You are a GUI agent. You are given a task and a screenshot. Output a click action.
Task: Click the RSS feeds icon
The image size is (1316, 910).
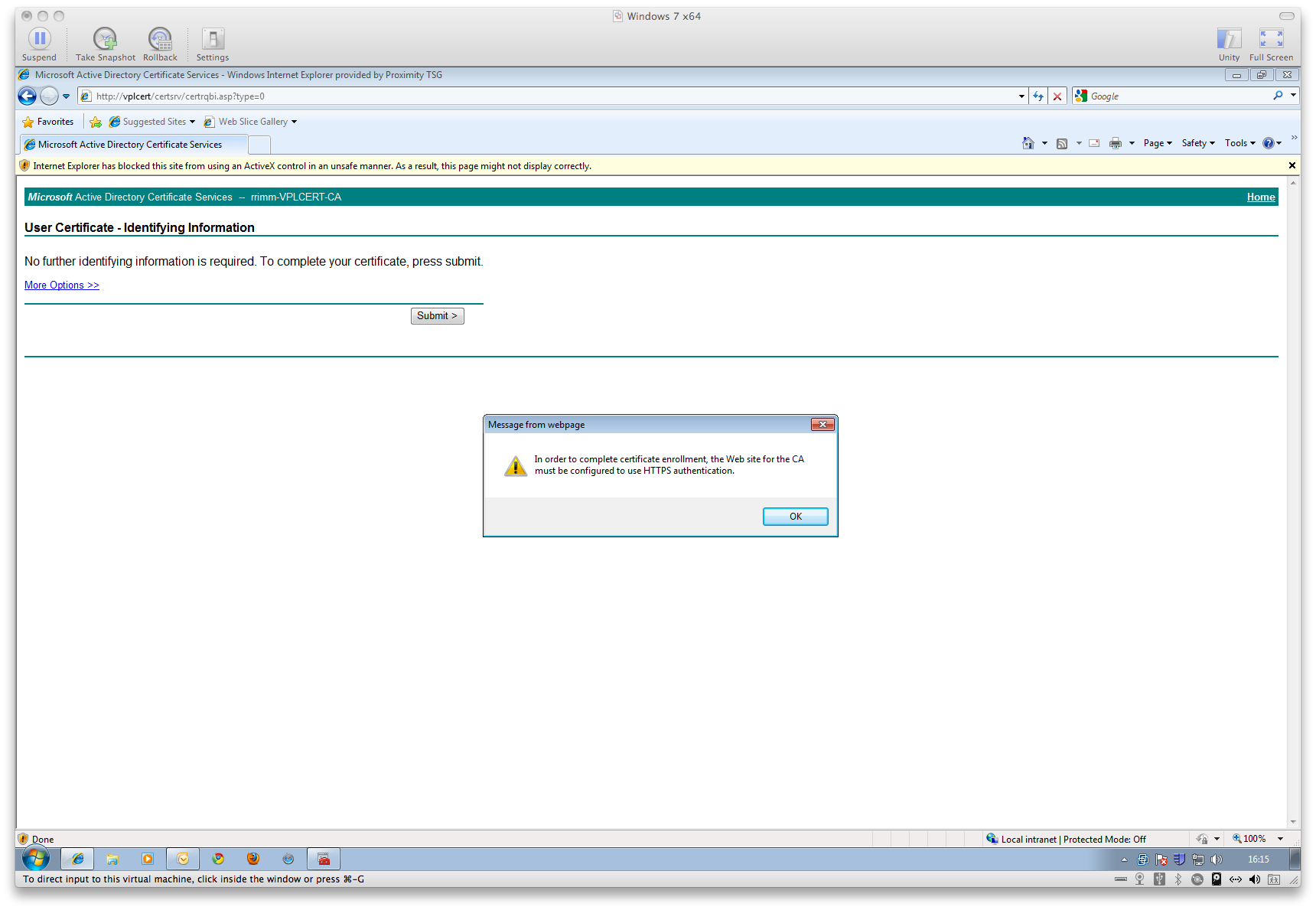coord(1062,143)
